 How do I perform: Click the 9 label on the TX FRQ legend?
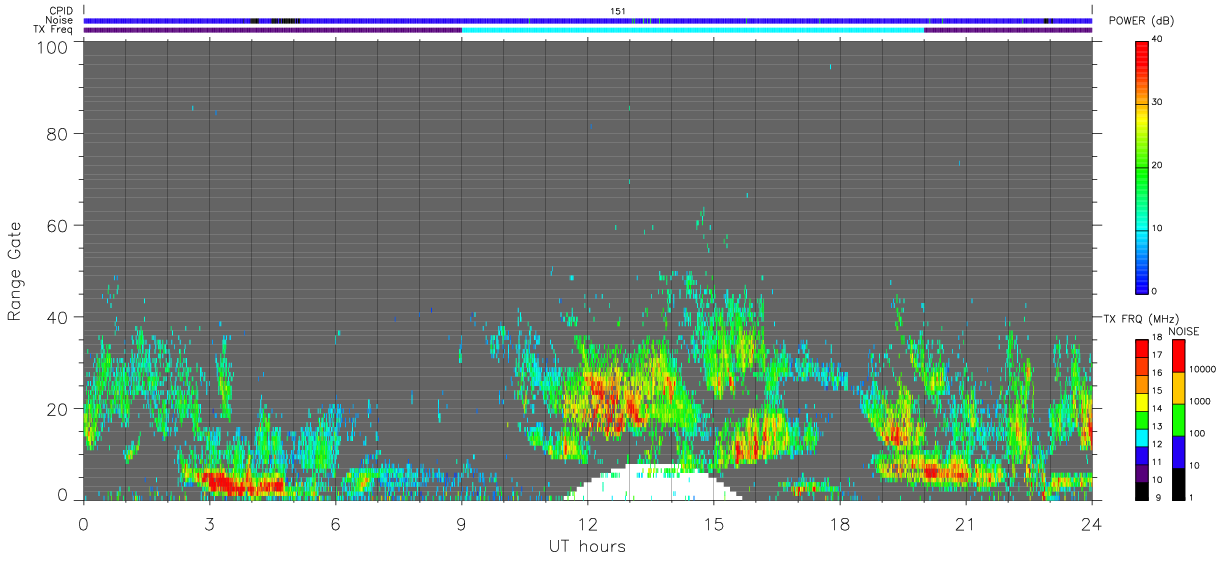1157,496
